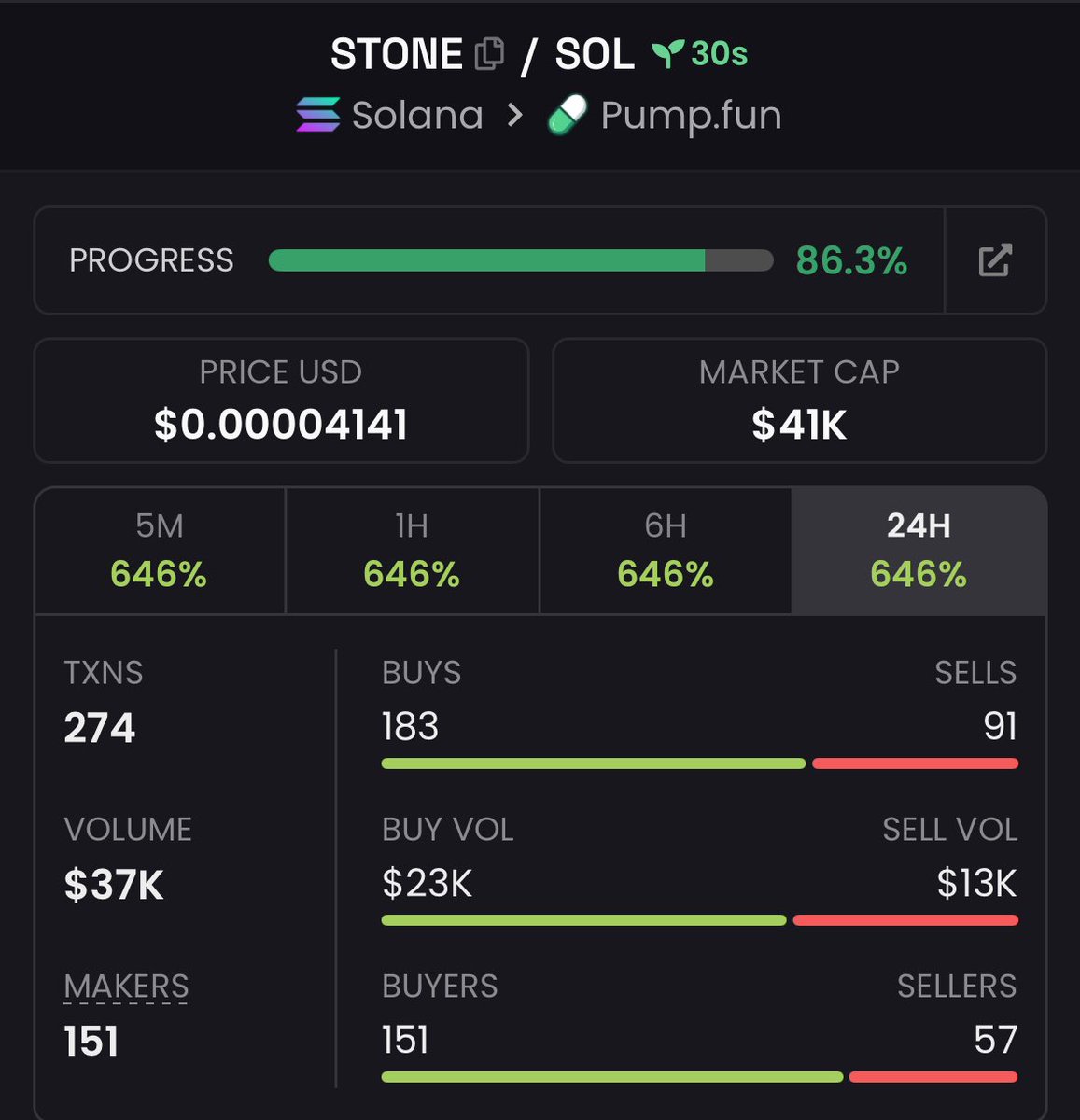Select the 5M timeframe tab

click(x=160, y=551)
